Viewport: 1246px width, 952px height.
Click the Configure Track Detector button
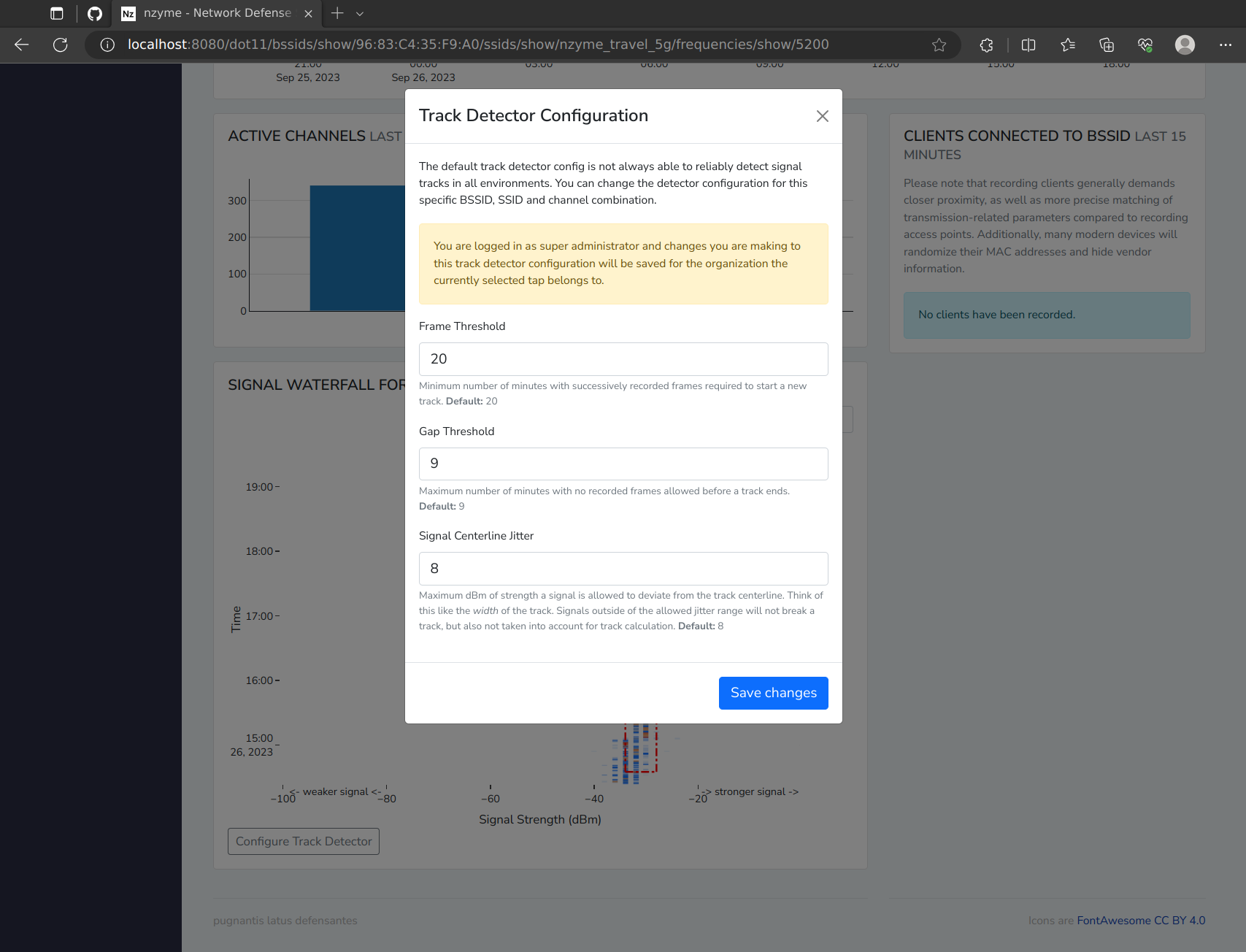tap(304, 841)
